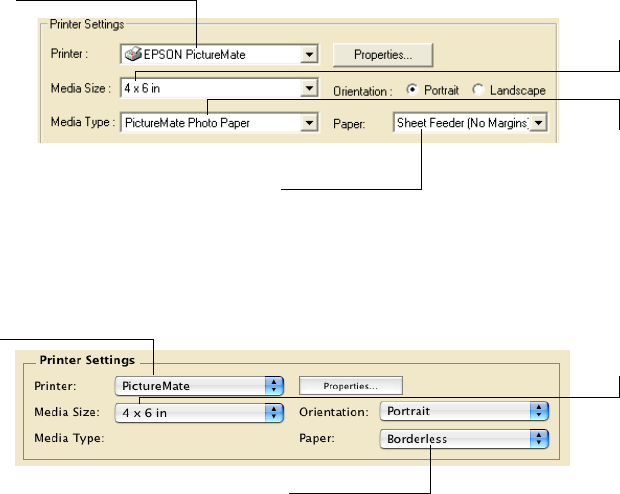This screenshot has height=494, width=620.
Task: Click the Mac Properties... button
Action: click(x=351, y=386)
